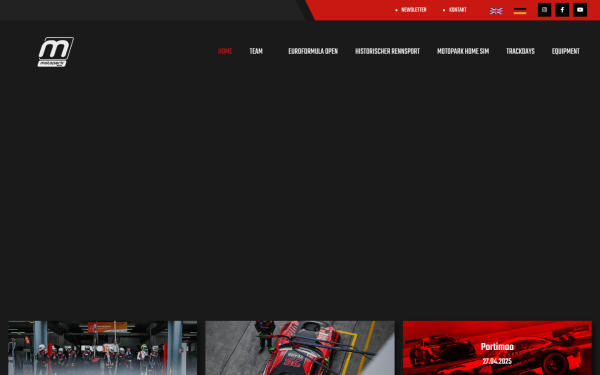Open the pit crew garage photo card

[x=103, y=348]
